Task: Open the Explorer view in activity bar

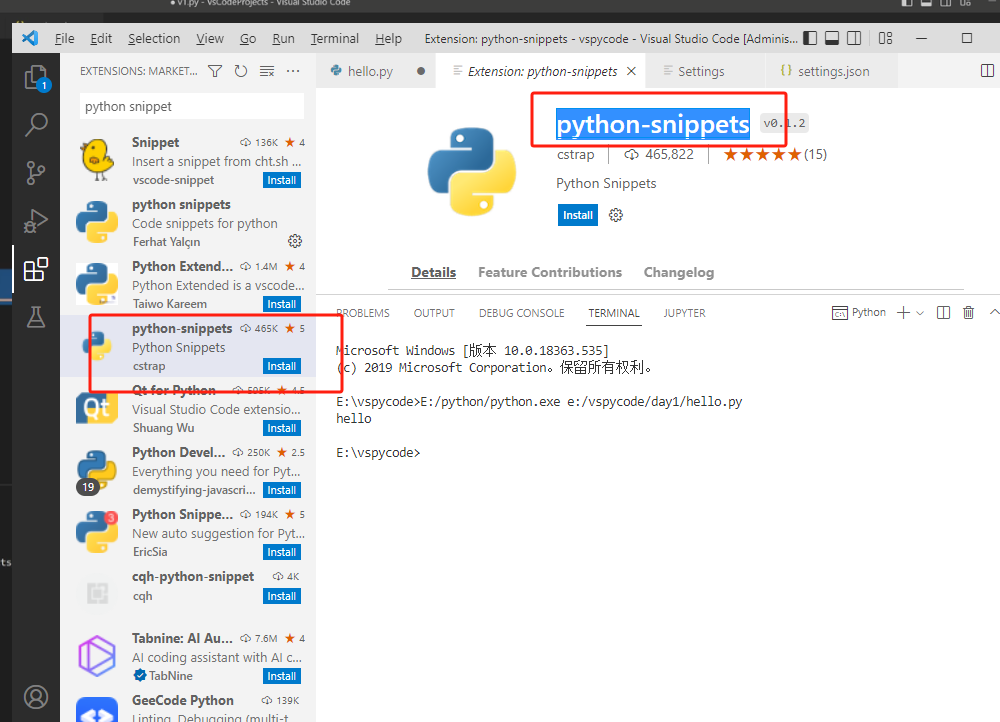Action: pos(36,78)
